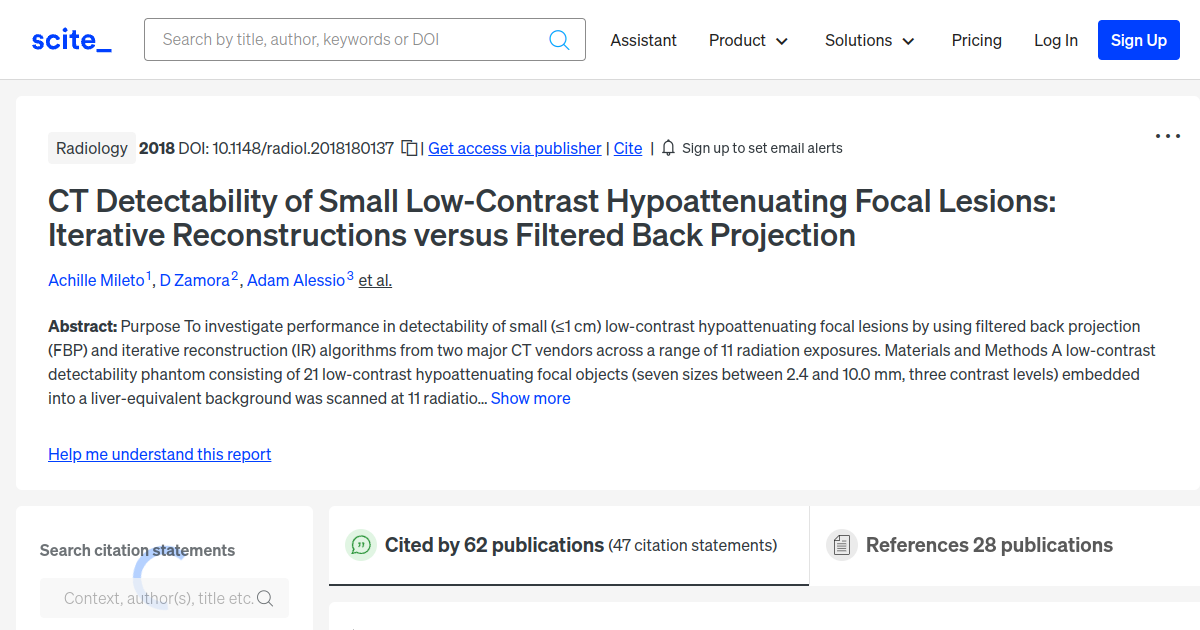Go to the scite_ home logo
1200x630 pixels.
point(71,40)
